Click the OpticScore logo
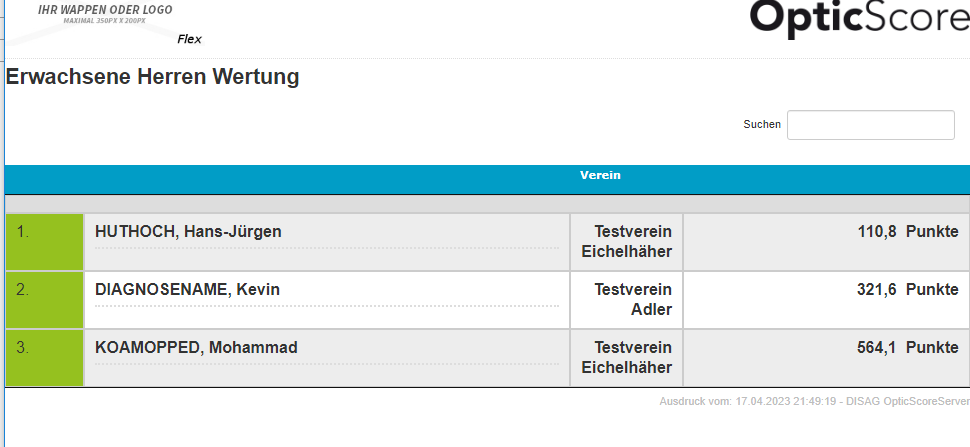The width and height of the screenshot is (970, 447). (858, 20)
